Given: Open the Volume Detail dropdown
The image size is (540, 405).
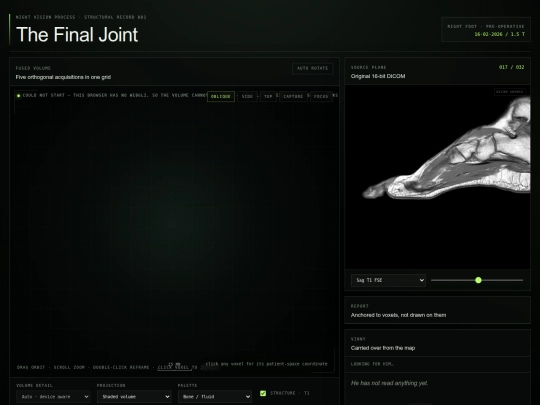Looking at the screenshot, I should pos(53,397).
